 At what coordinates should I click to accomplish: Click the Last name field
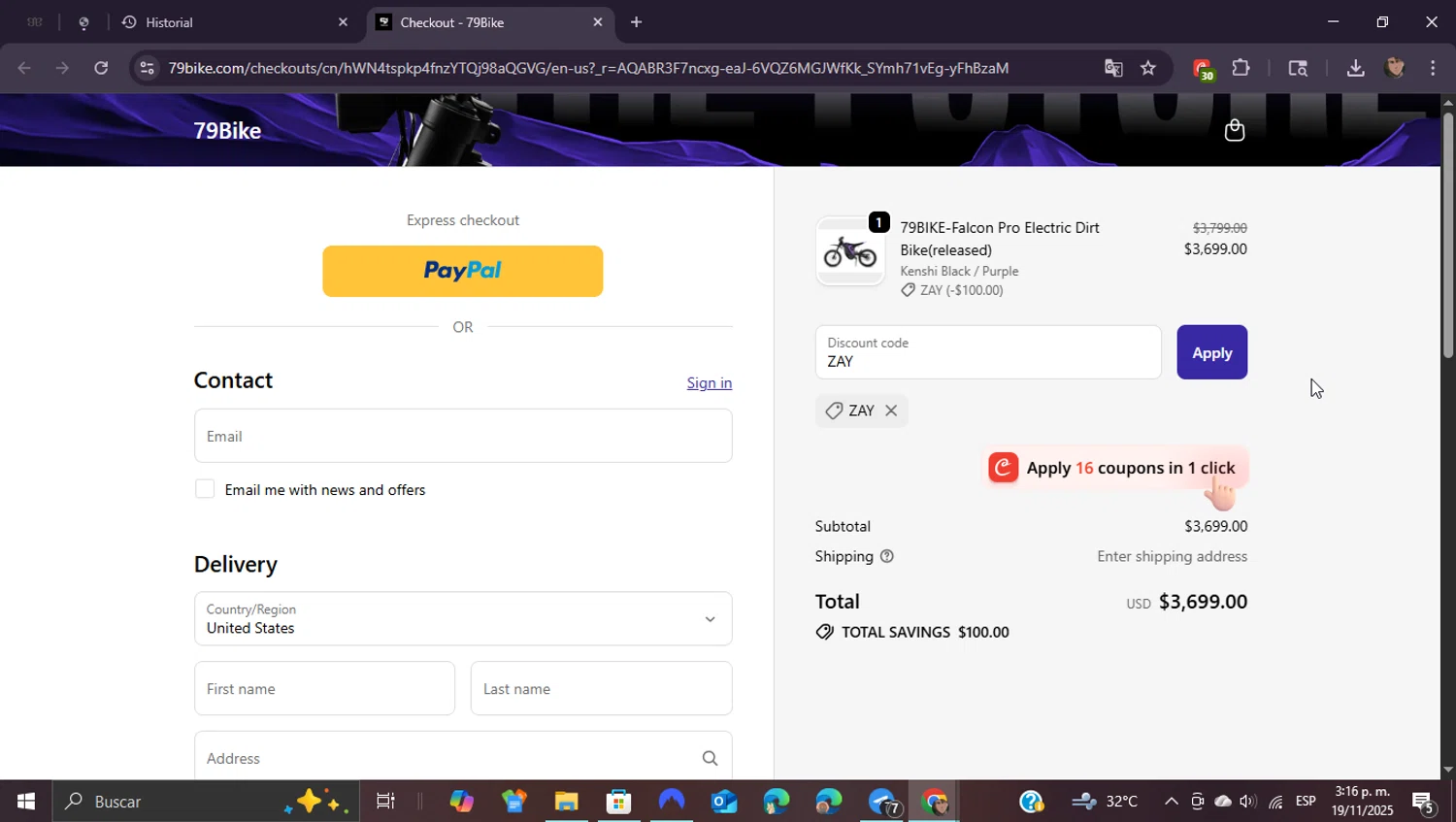point(601,689)
